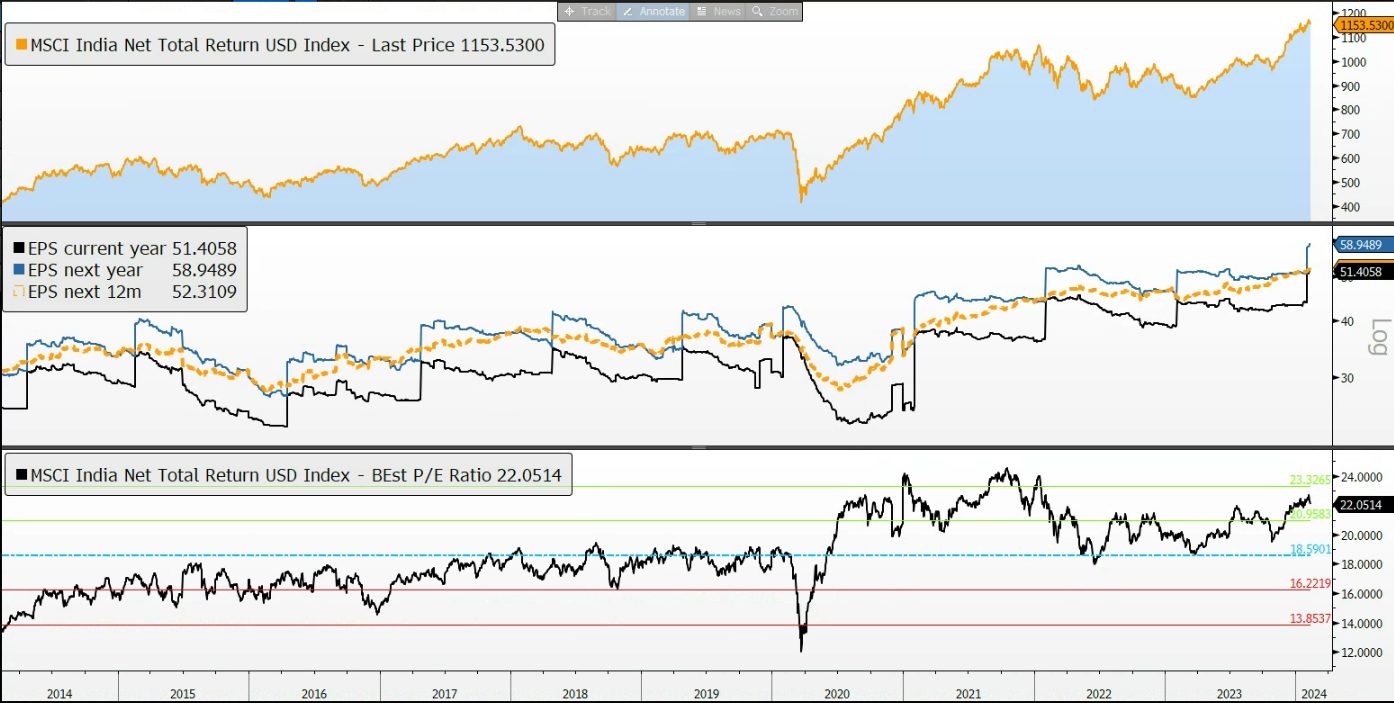Viewport: 1394px width, 703px height.
Task: Click the 2020 label on time axis
Action: [x=837, y=693]
